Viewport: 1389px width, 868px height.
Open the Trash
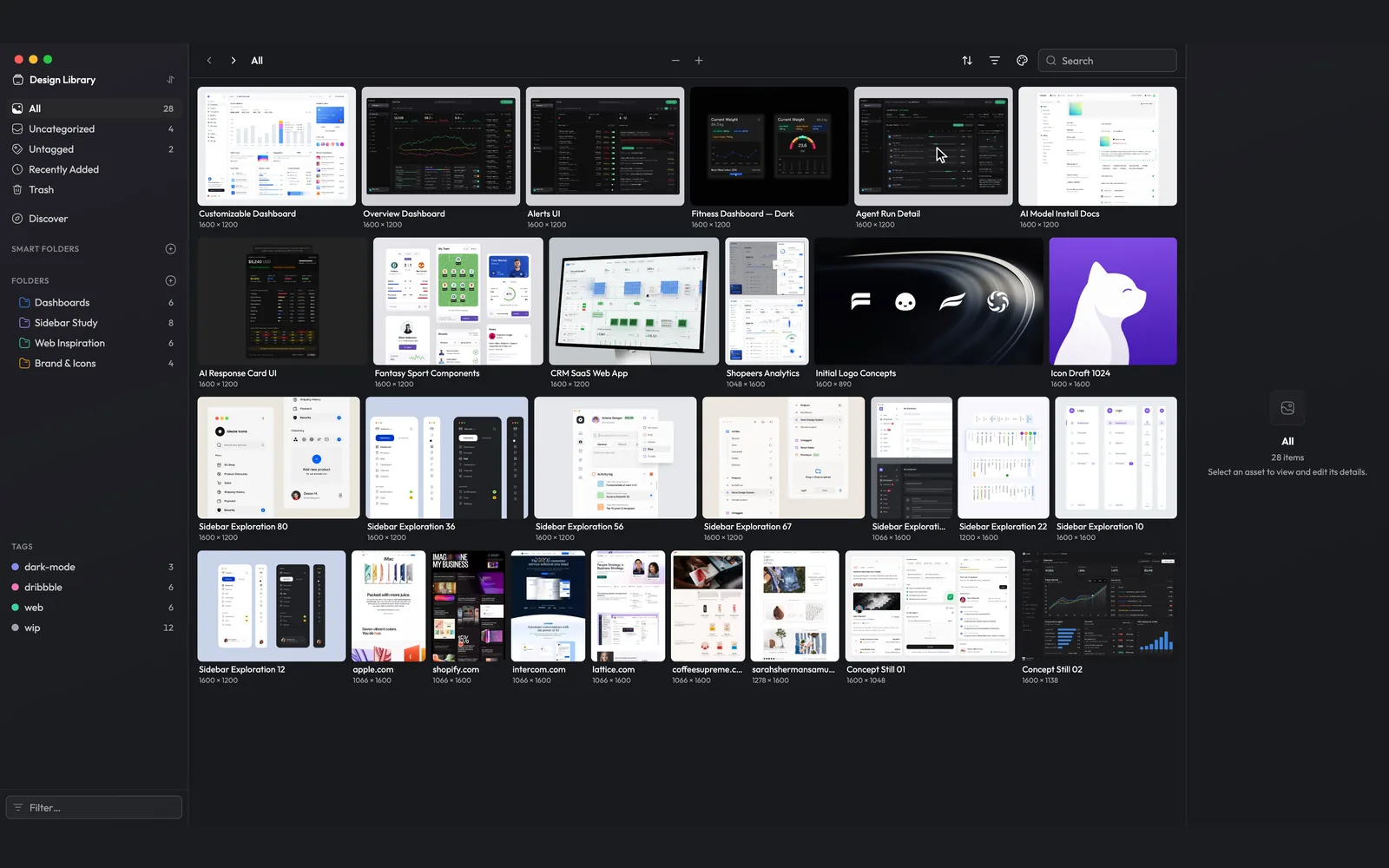tap(94, 189)
